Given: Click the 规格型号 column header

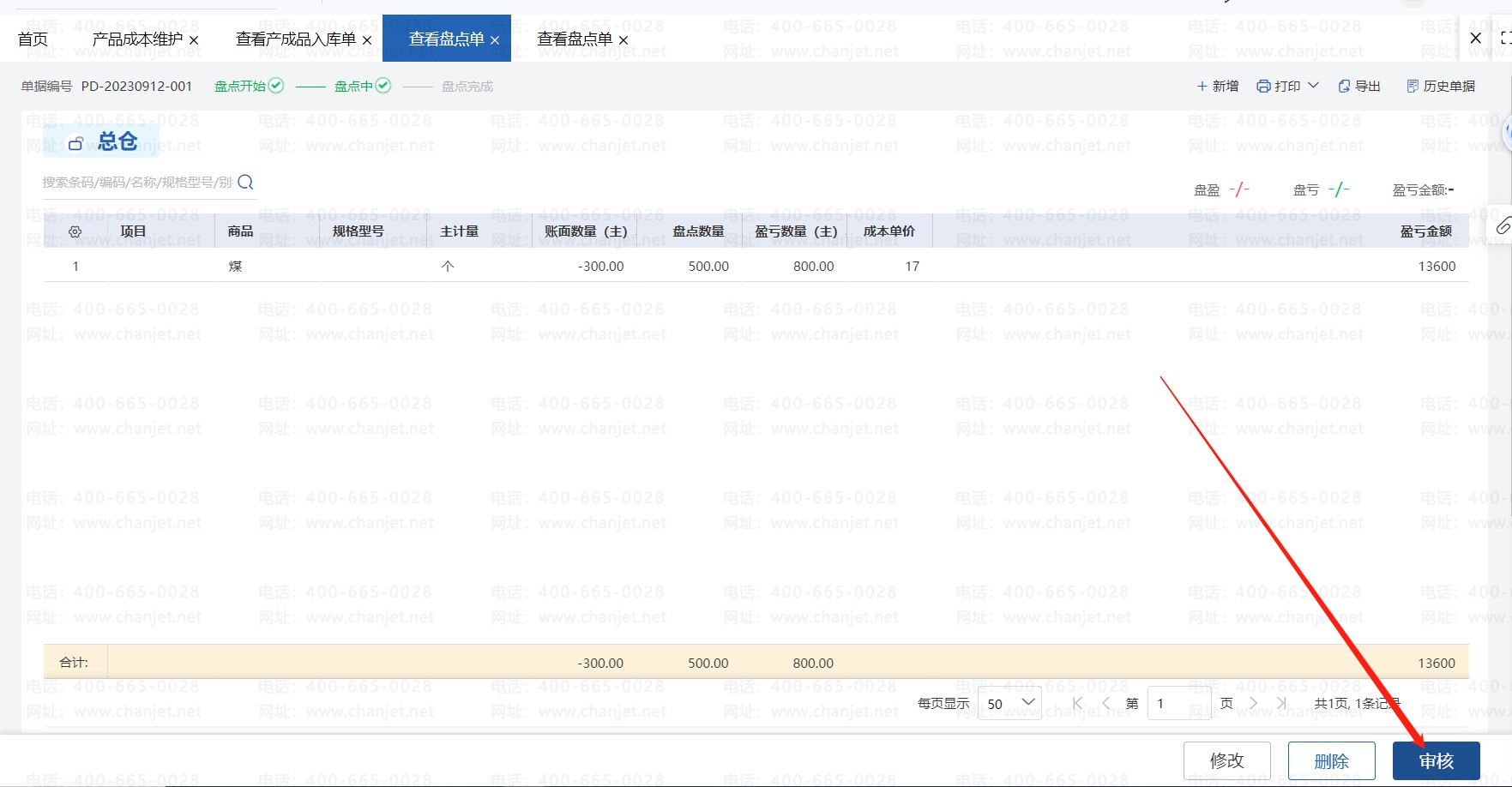Looking at the screenshot, I should pyautogui.click(x=358, y=231).
